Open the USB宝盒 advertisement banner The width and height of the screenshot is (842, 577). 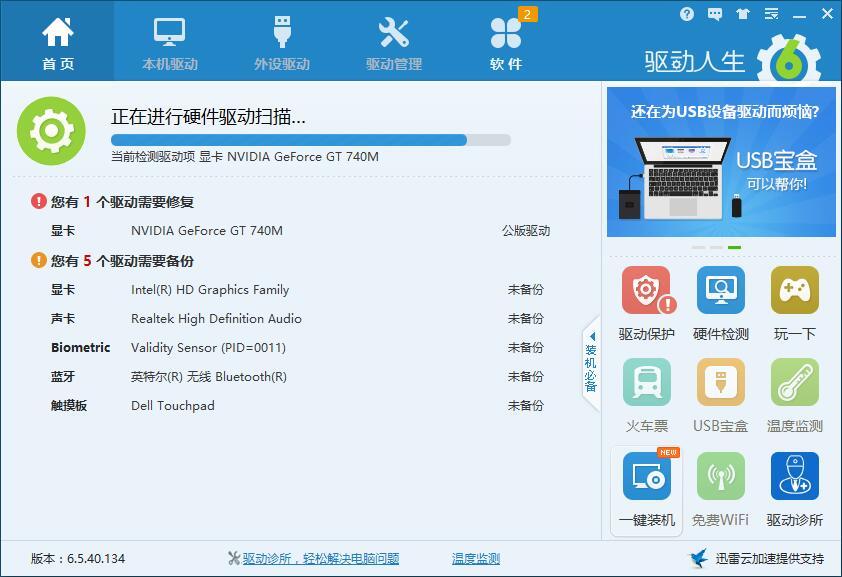721,162
